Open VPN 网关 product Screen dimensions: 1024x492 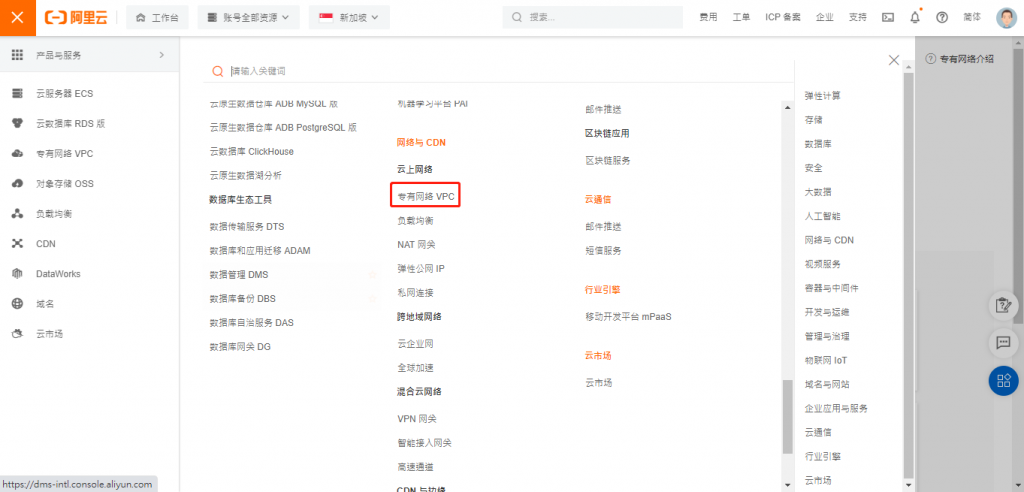(x=417, y=419)
